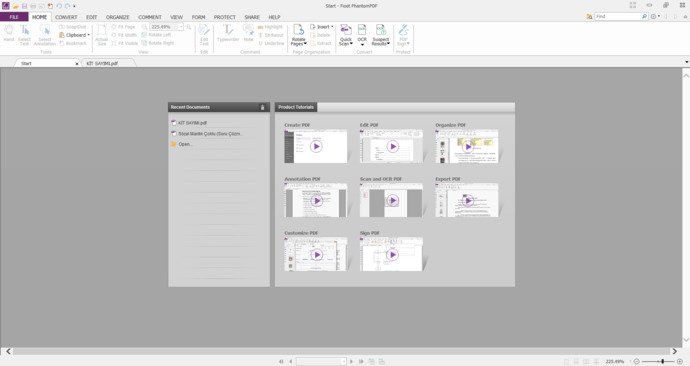This screenshot has width=690, height=366.
Task: Select the Typewriter tool
Action: pyautogui.click(x=228, y=33)
